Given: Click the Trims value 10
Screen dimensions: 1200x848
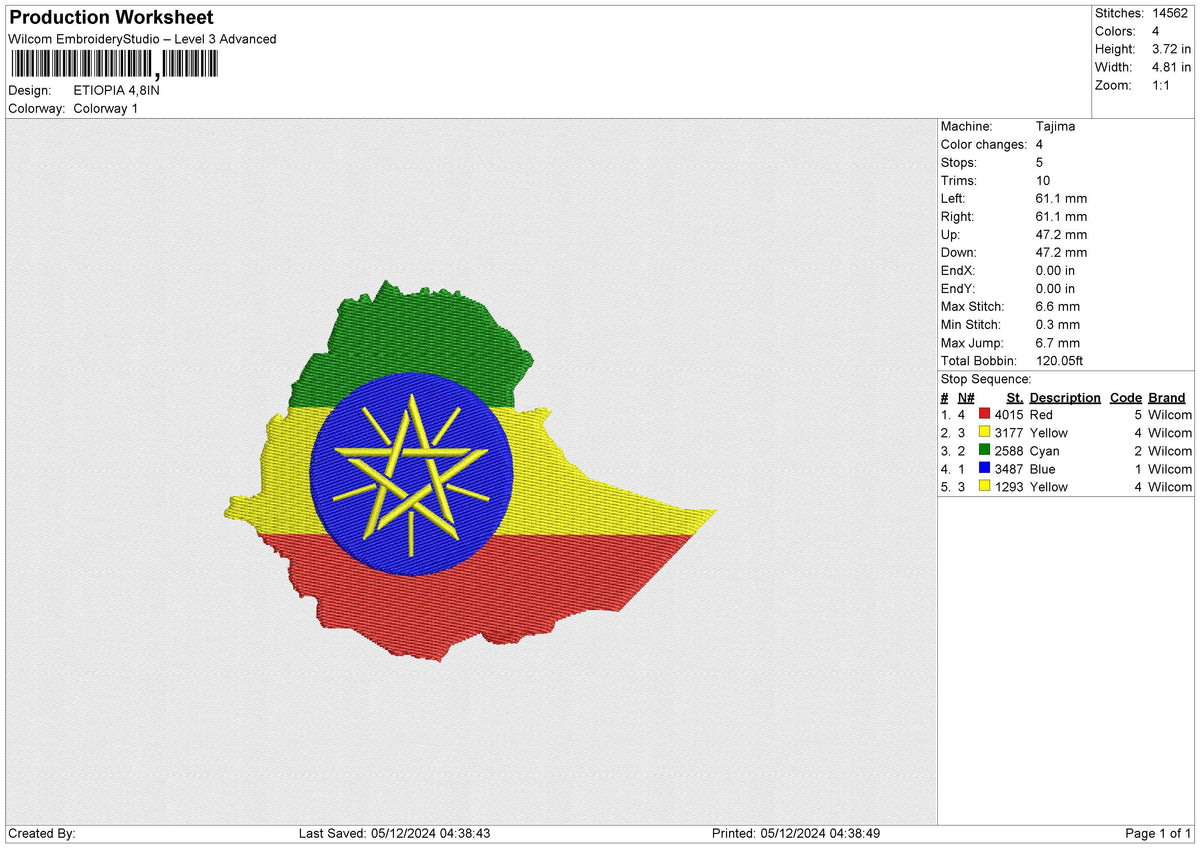Looking at the screenshot, I should tap(1044, 180).
